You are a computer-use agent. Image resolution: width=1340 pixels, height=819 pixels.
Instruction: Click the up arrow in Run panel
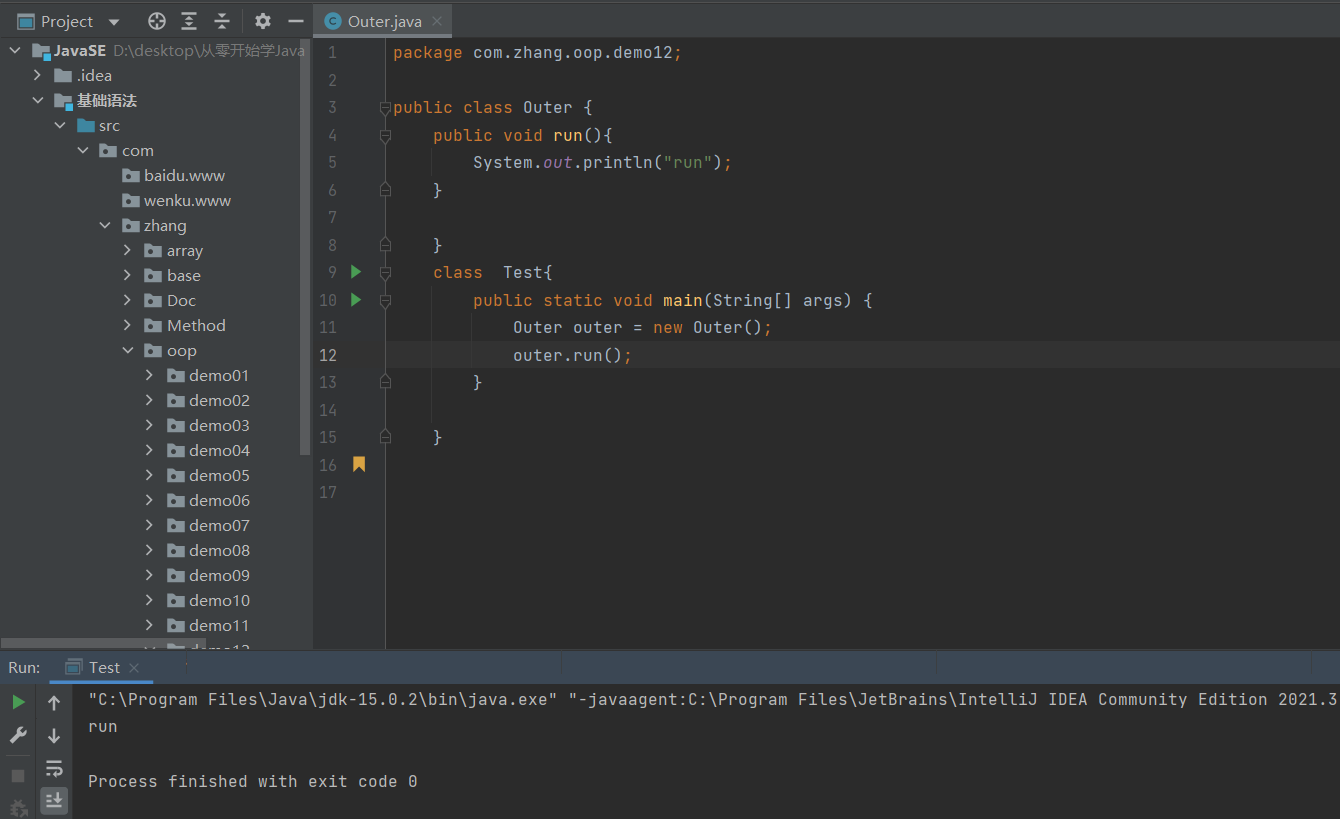[54, 703]
